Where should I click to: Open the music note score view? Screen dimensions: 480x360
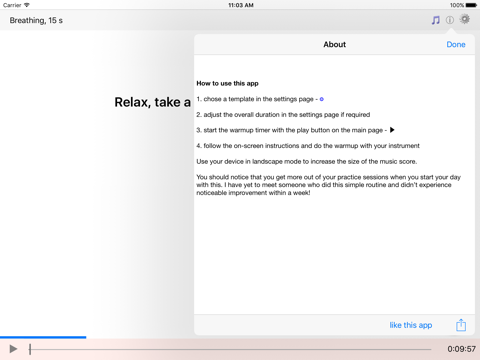point(436,20)
